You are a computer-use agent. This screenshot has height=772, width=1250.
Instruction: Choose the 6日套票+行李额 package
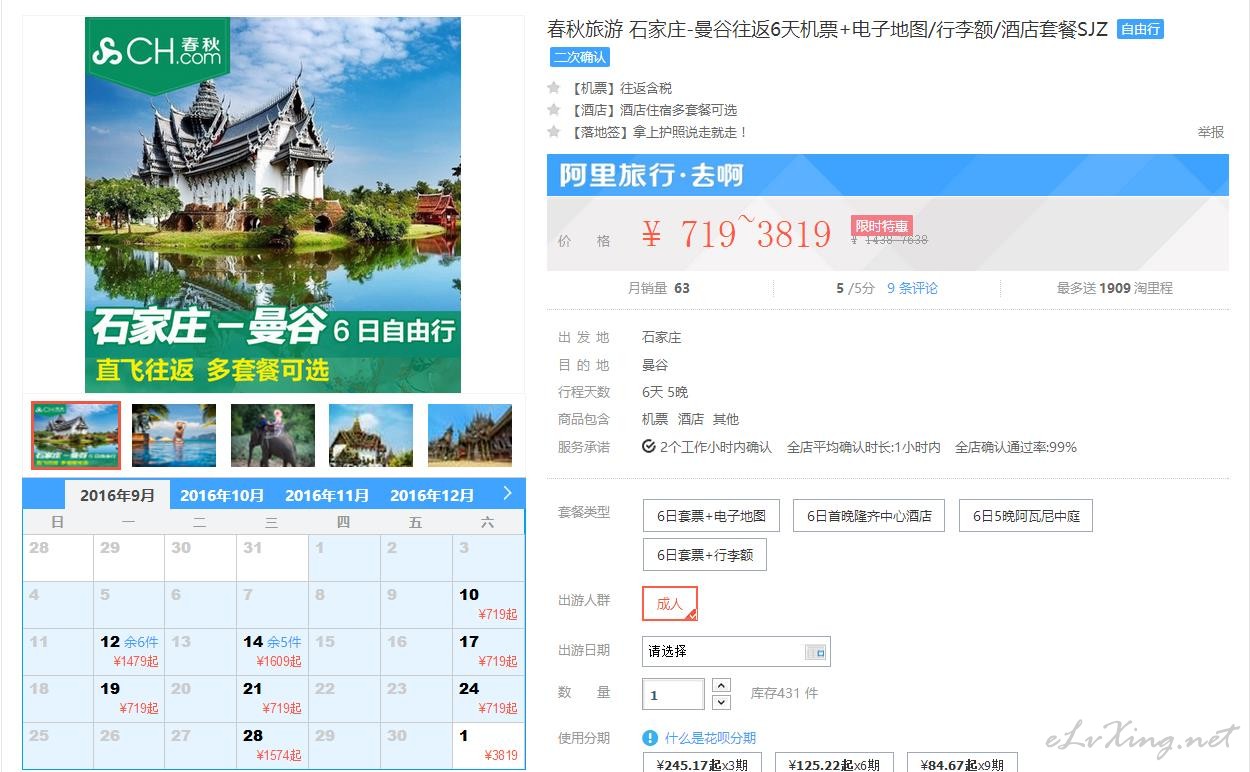705,555
